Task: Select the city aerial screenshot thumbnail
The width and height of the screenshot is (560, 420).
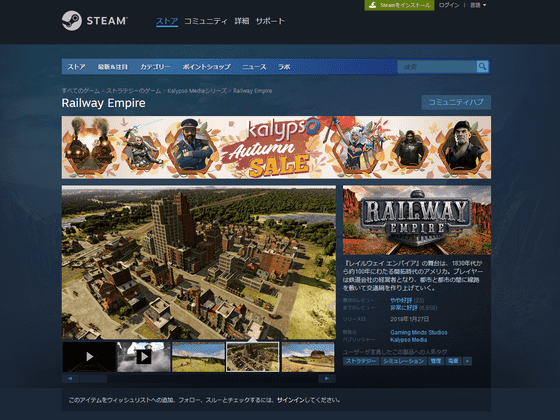Action: pos(253,357)
